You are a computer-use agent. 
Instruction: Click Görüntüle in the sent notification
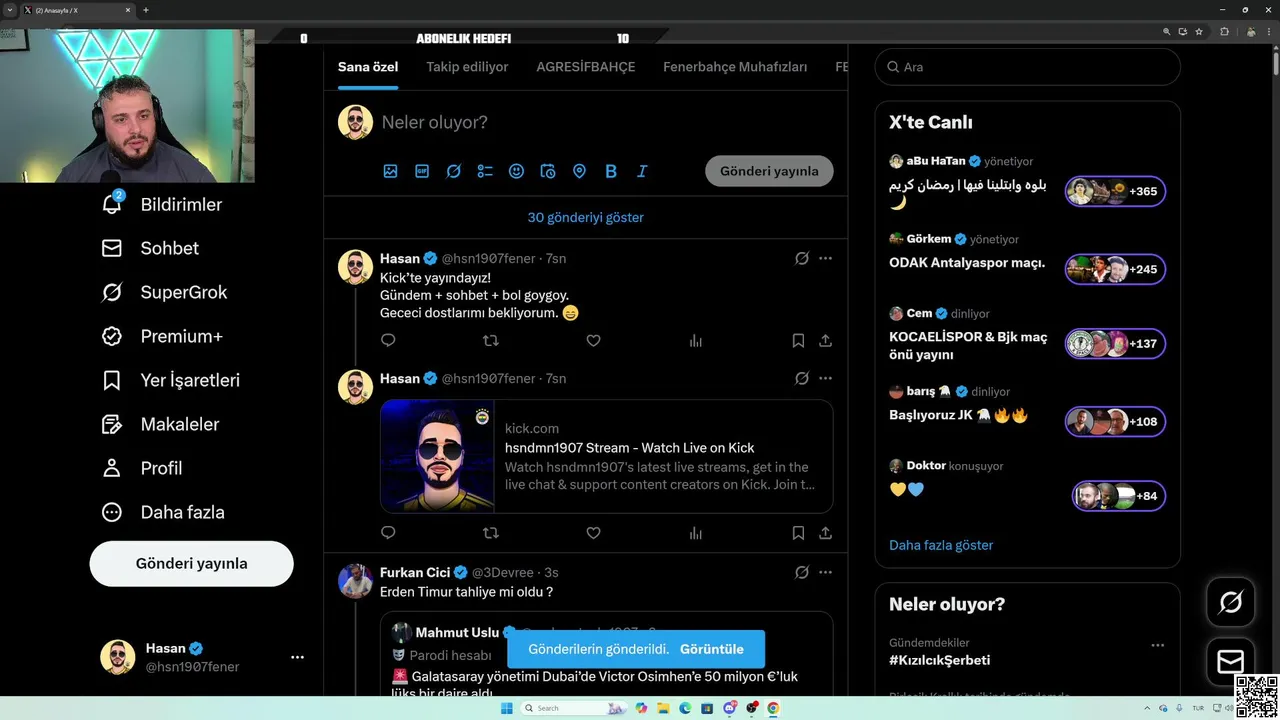[712, 649]
